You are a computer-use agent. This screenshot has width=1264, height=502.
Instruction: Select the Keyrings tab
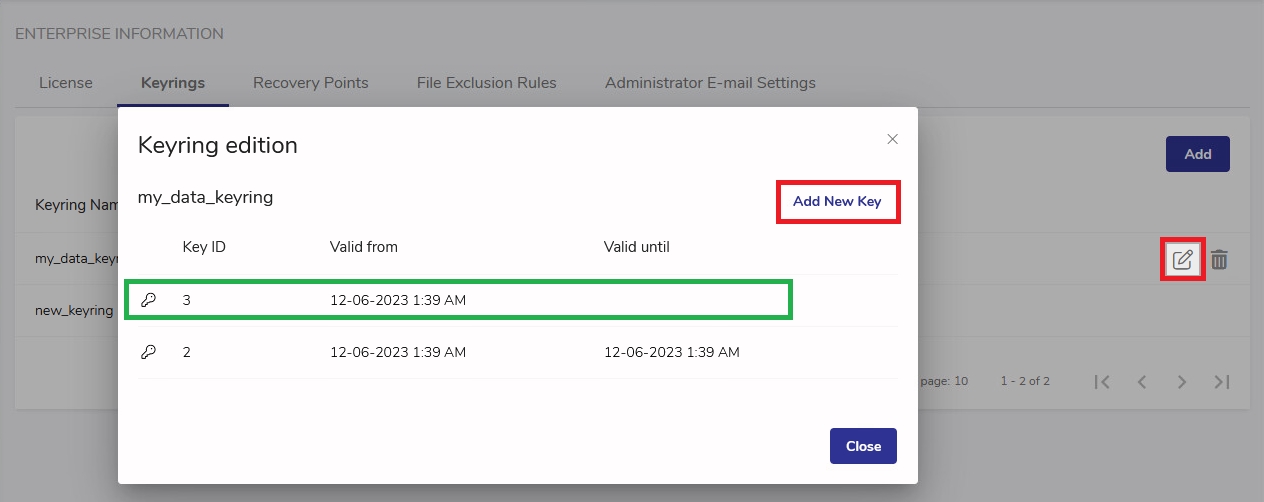click(x=173, y=83)
